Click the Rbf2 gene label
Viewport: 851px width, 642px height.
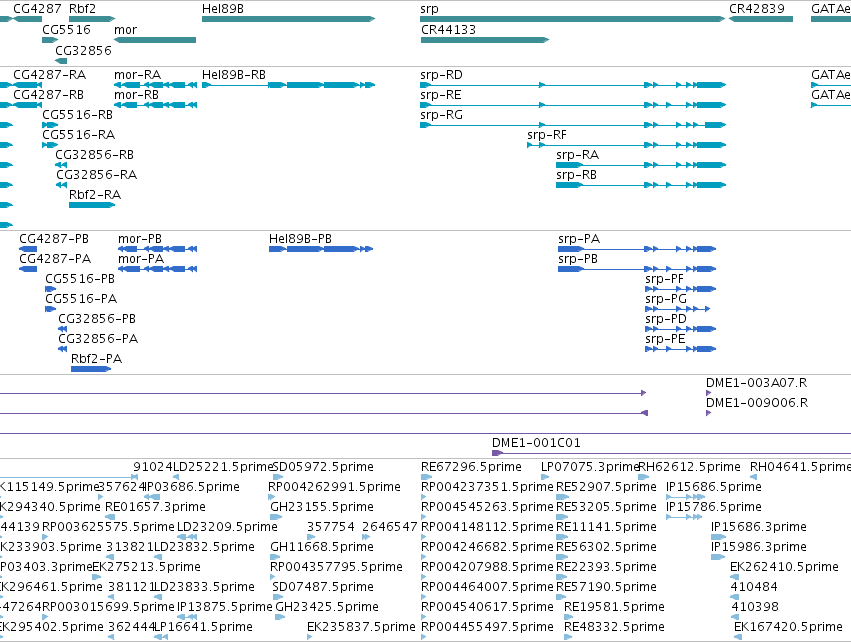[82, 9]
